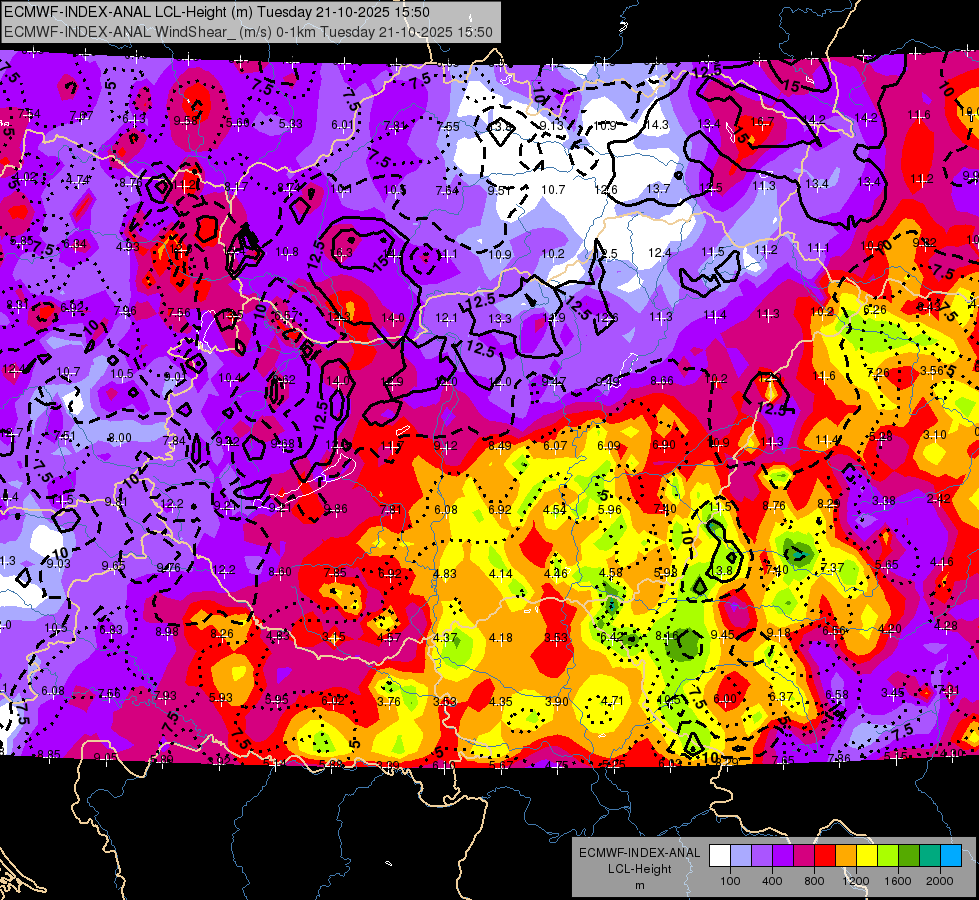Click the 4.37 grid value
The width and height of the screenshot is (979, 900).
[x=445, y=638]
